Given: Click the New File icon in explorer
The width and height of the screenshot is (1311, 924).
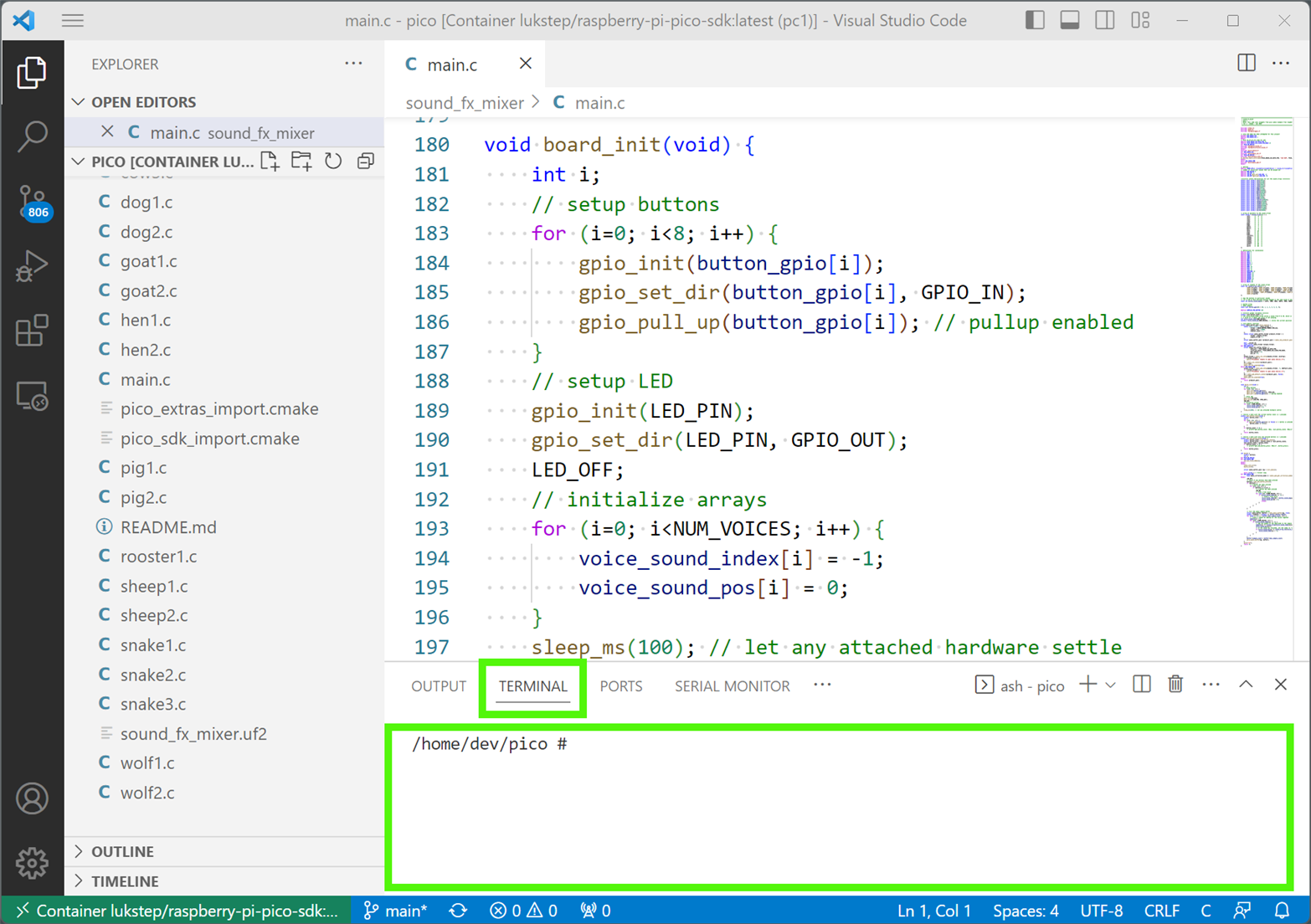Looking at the screenshot, I should click(270, 161).
